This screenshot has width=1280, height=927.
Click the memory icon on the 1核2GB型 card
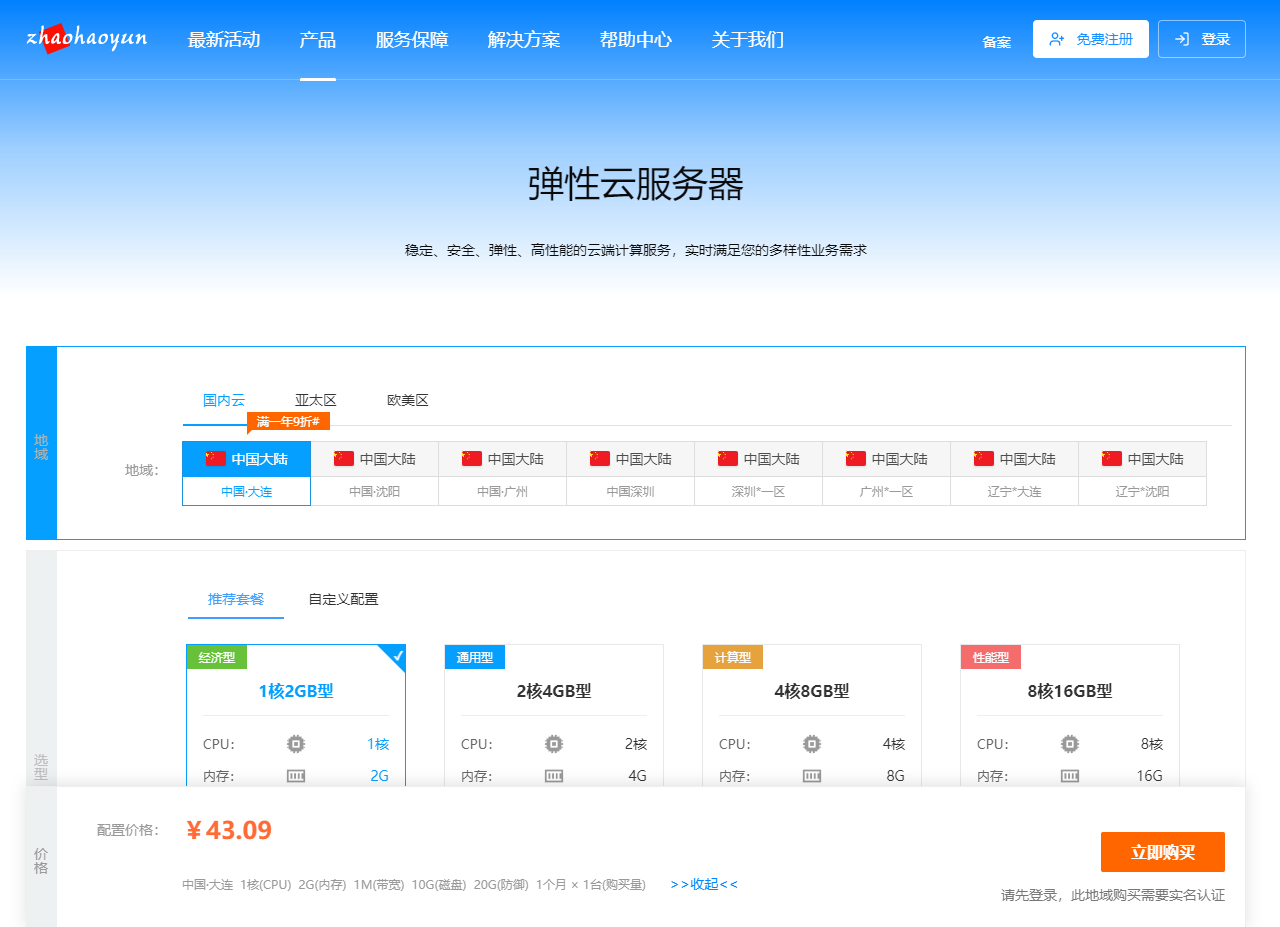coord(295,776)
